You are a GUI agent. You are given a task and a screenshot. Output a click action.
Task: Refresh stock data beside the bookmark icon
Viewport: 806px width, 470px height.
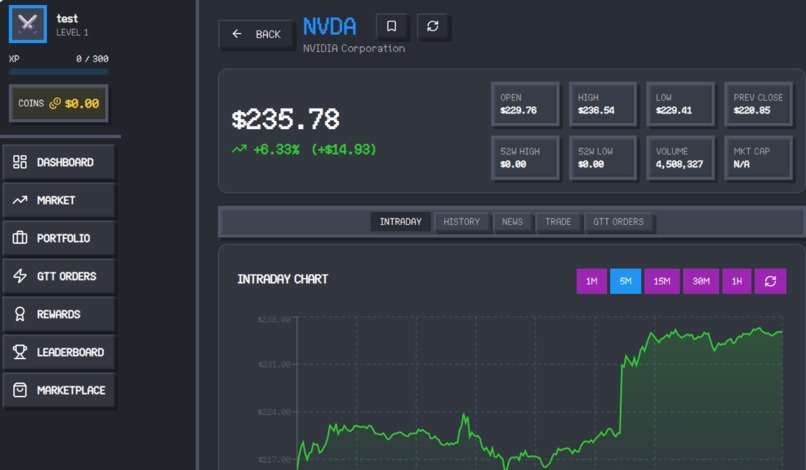tap(433, 26)
